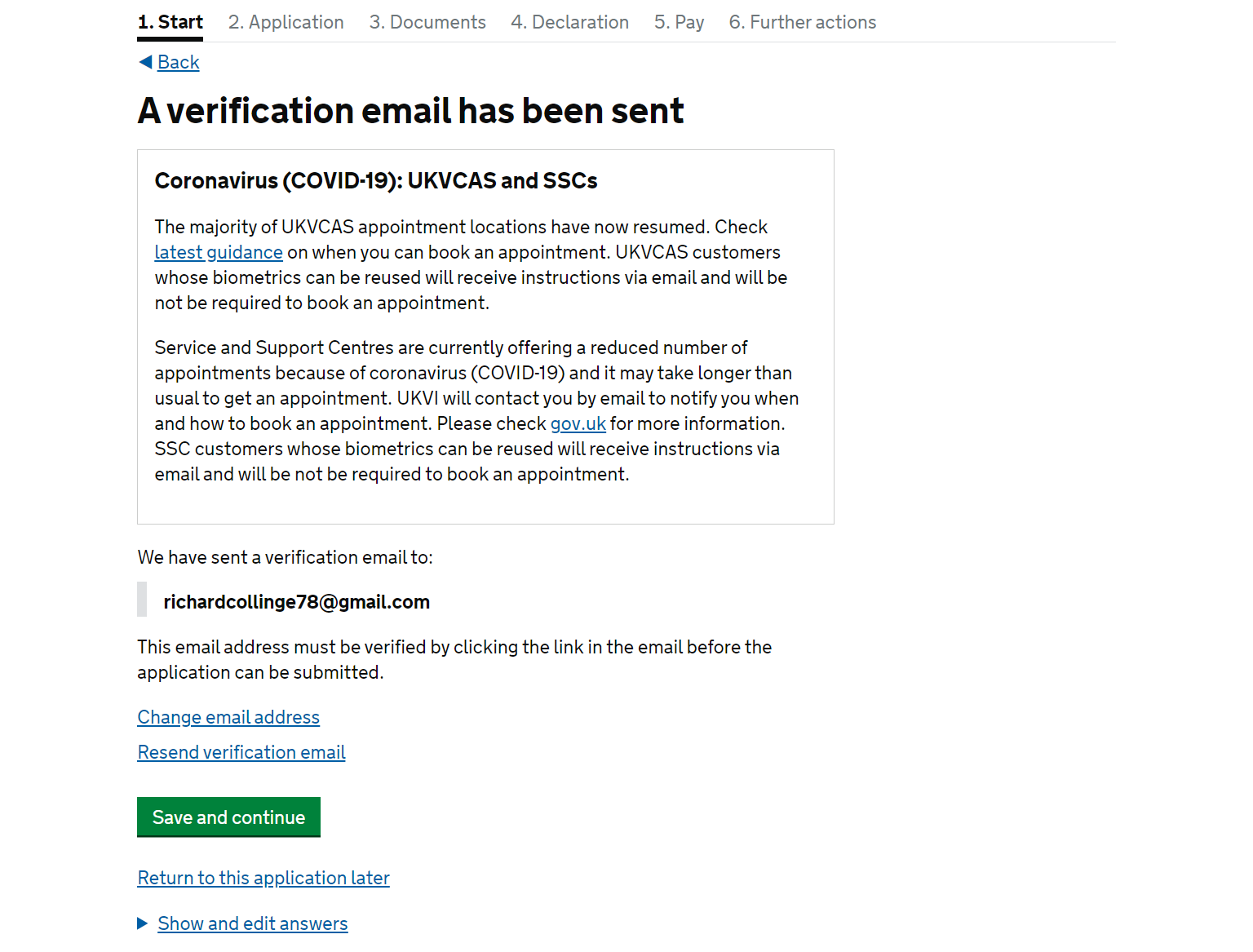Click Change email address
The height and width of the screenshot is (952, 1253).
click(x=228, y=717)
